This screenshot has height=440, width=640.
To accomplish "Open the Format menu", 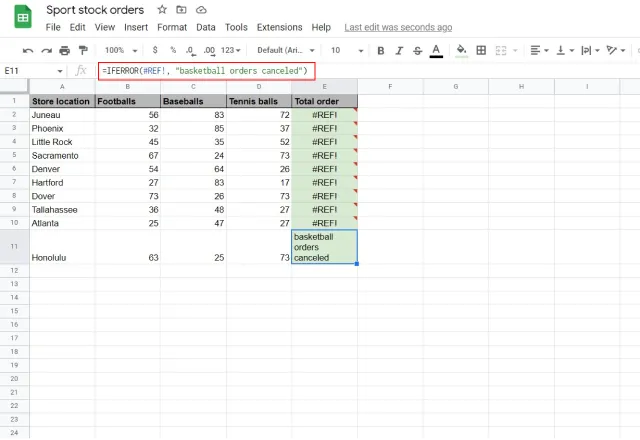I will (172, 27).
